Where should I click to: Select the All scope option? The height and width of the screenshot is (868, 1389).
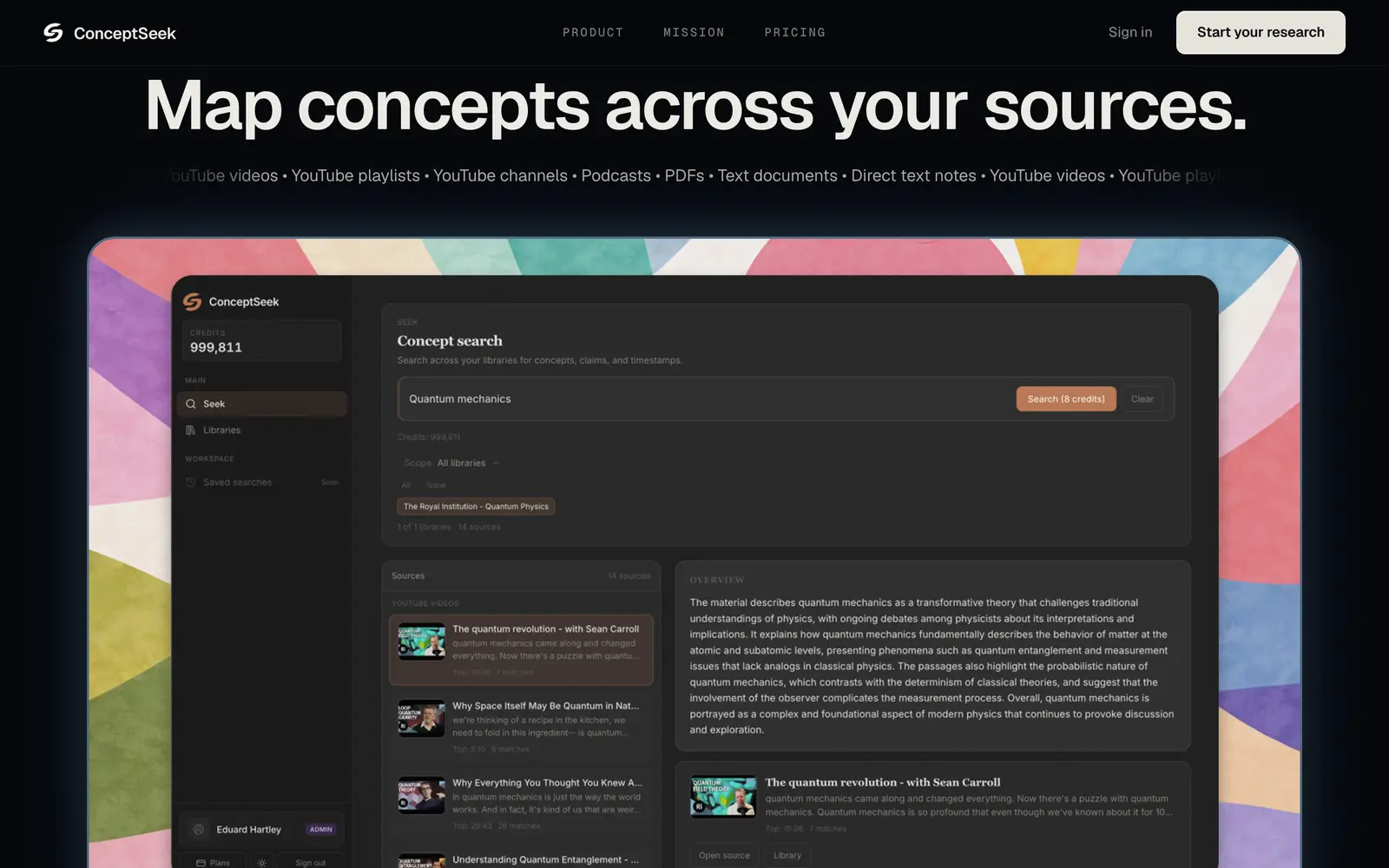pos(405,485)
